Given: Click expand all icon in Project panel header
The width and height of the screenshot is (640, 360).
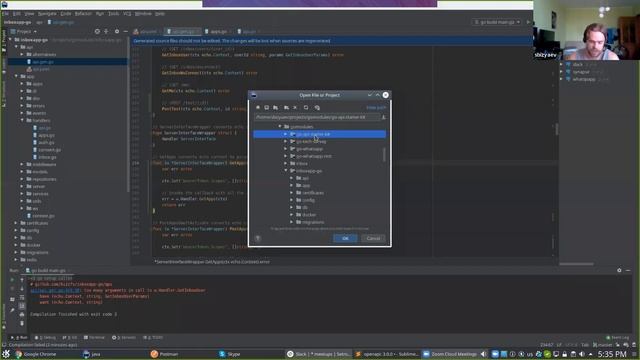Looking at the screenshot, I should click(x=106, y=31).
